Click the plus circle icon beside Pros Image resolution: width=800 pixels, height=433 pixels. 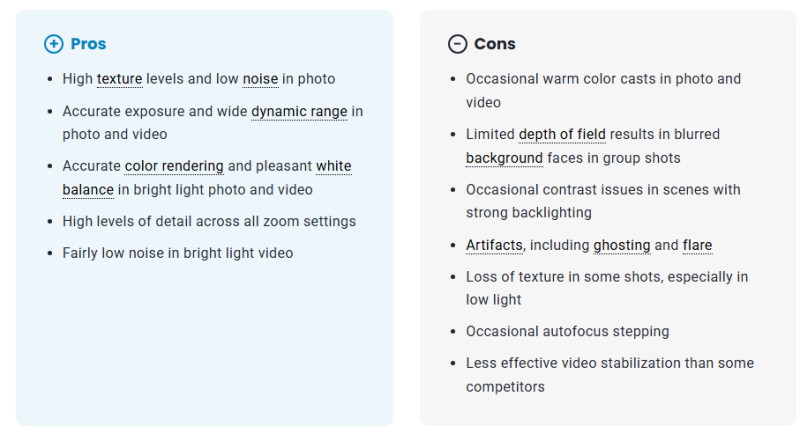(x=54, y=44)
